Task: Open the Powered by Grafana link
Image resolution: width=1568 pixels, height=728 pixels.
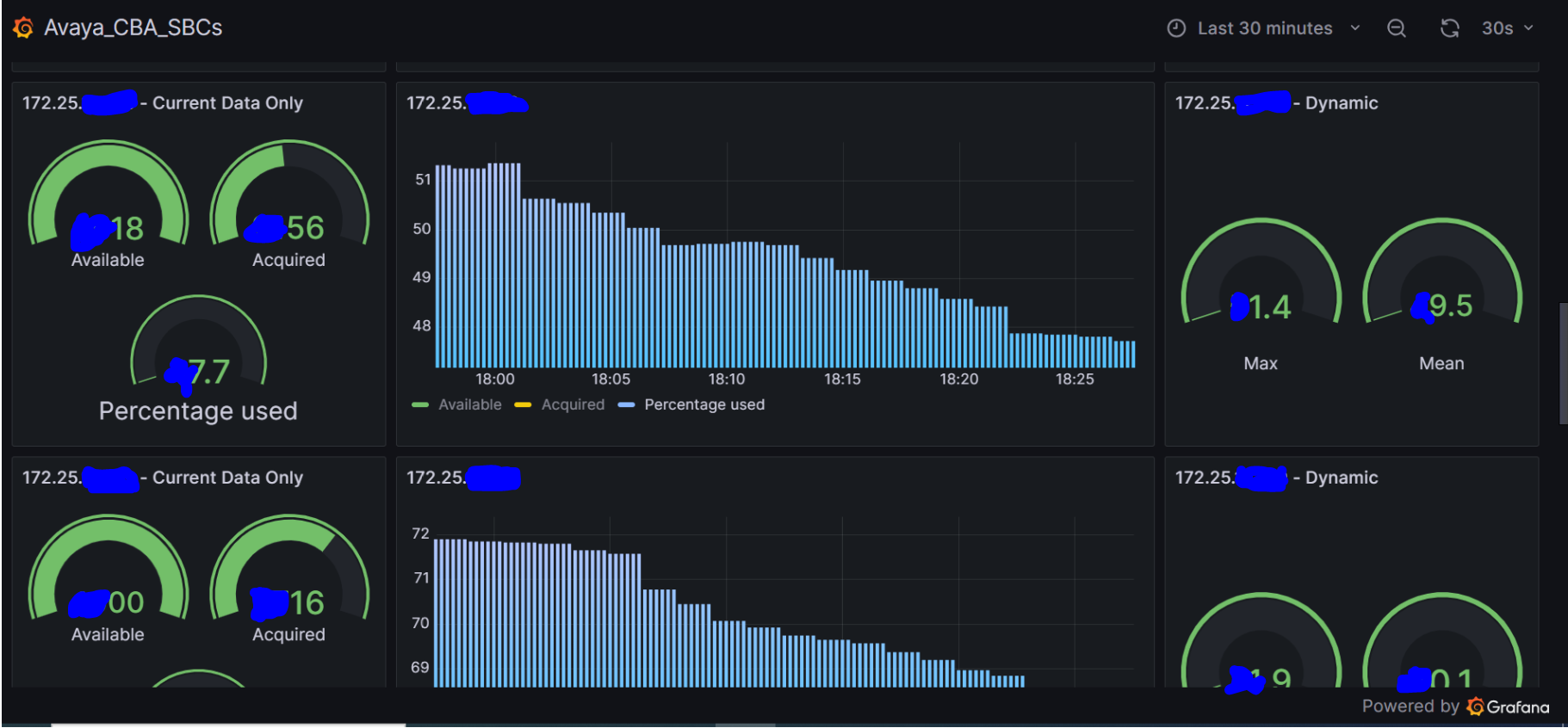Action: (1455, 706)
